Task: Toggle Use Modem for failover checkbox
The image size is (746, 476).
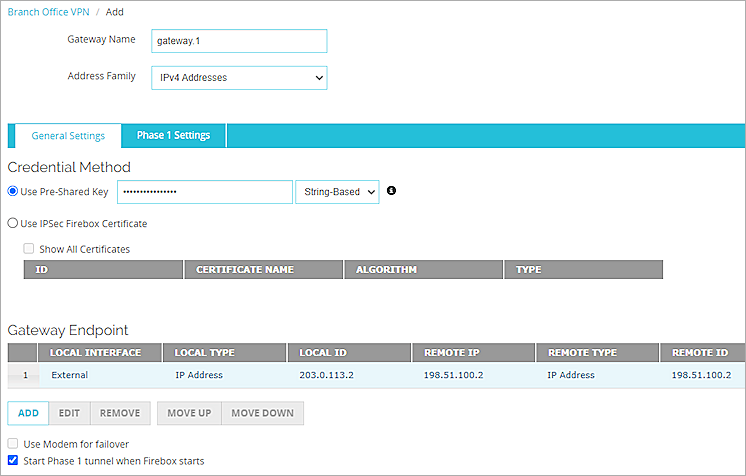Action: (x=13, y=444)
